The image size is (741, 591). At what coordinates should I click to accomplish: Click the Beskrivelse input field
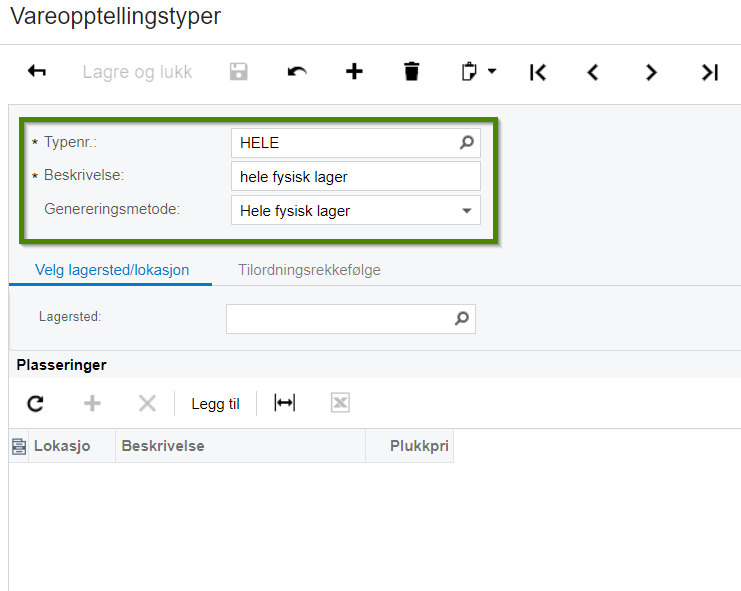pos(356,176)
